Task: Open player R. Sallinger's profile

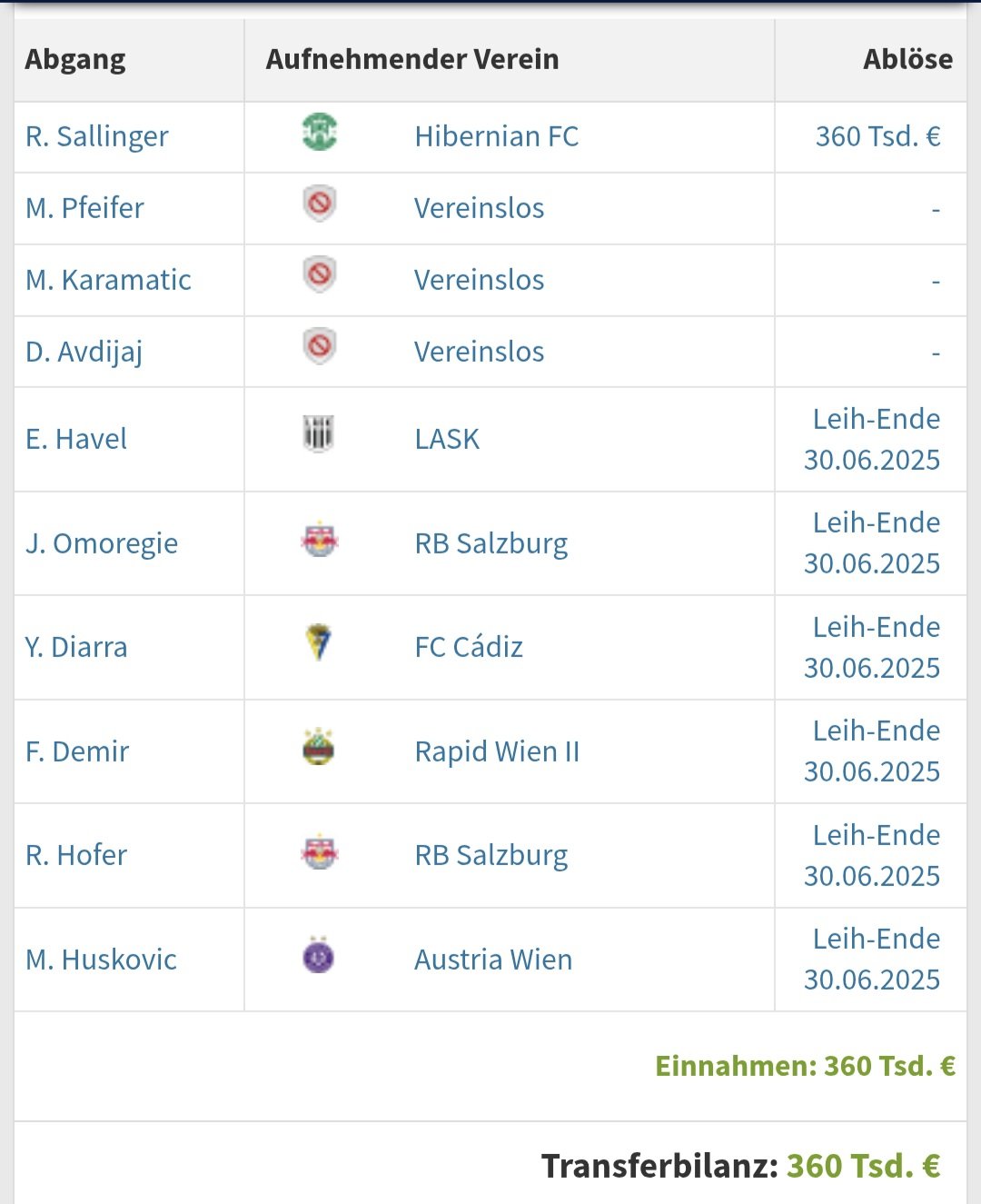Action: click(x=97, y=136)
